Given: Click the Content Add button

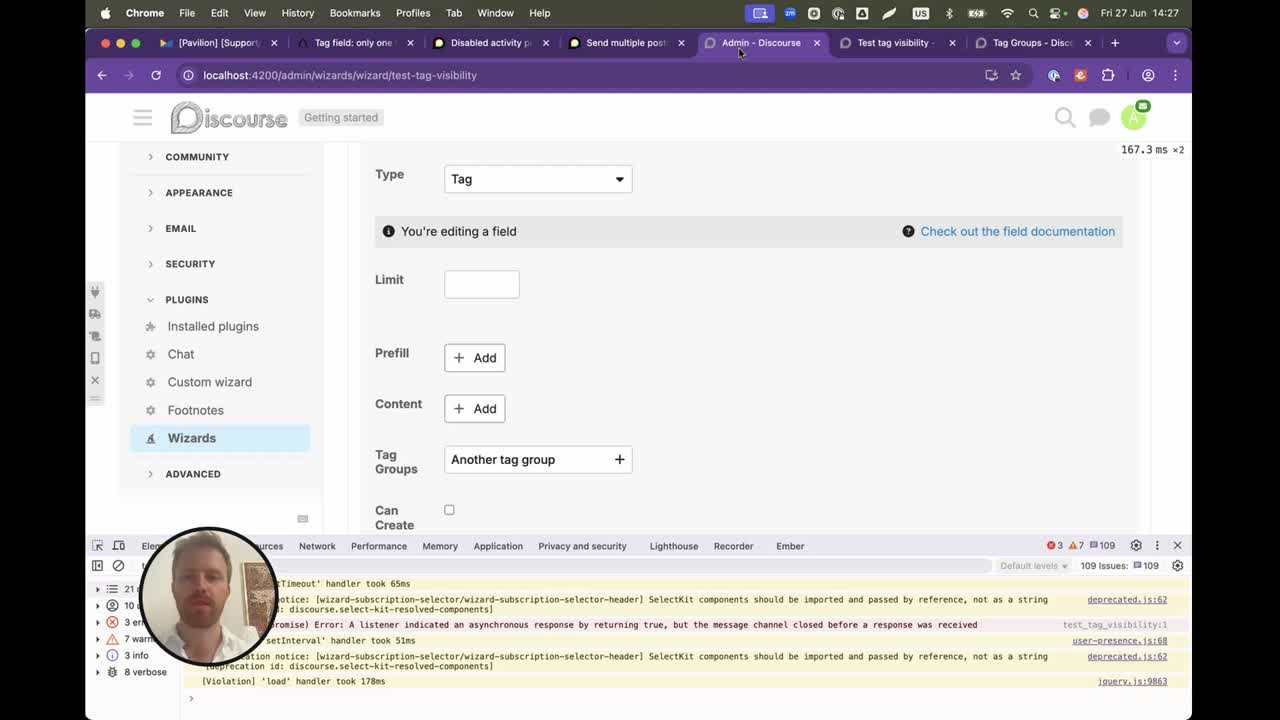Looking at the screenshot, I should 475,409.
